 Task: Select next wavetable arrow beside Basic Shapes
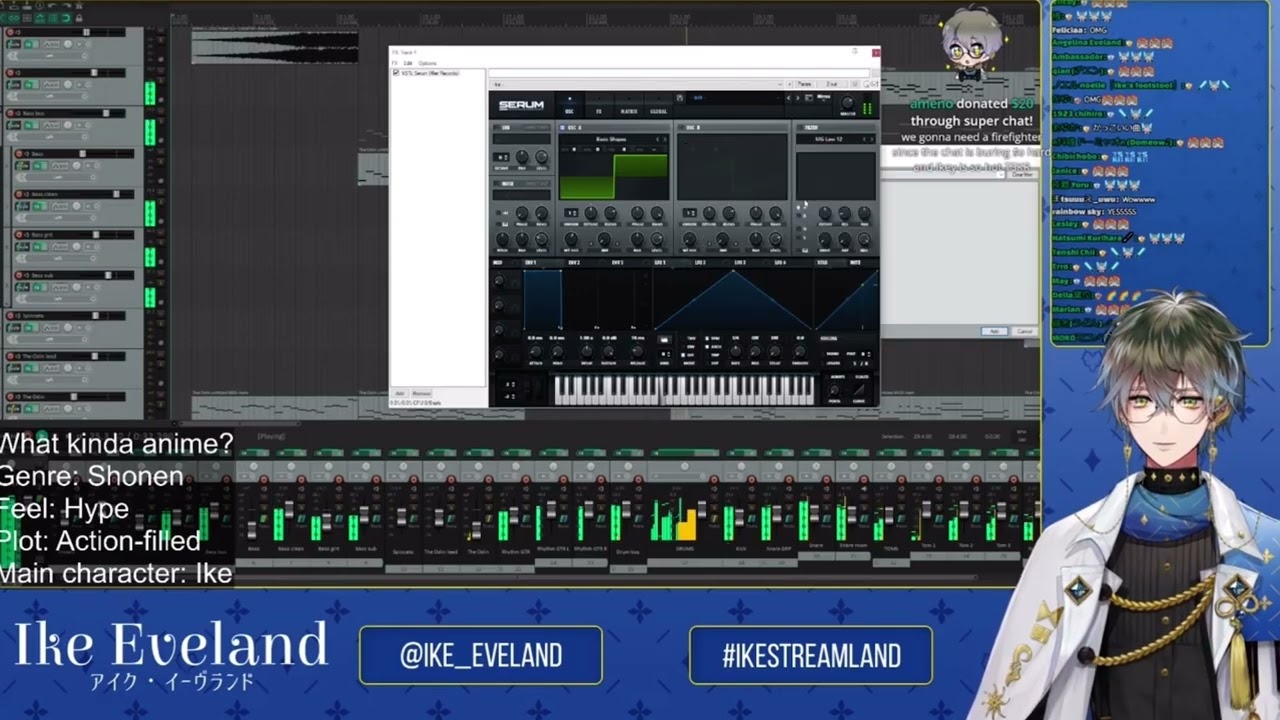click(x=665, y=139)
